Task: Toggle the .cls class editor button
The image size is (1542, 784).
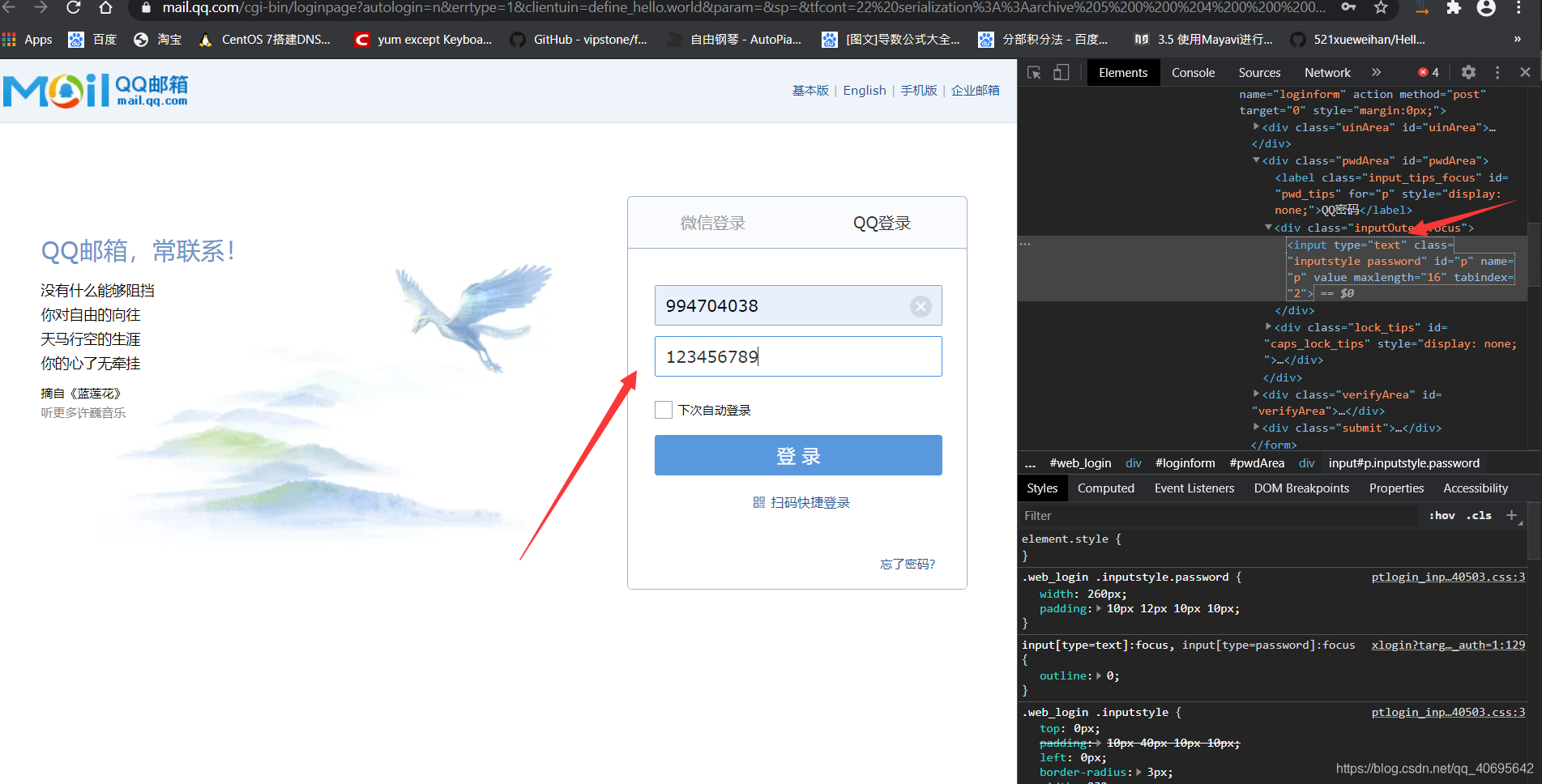Action: point(1480,516)
